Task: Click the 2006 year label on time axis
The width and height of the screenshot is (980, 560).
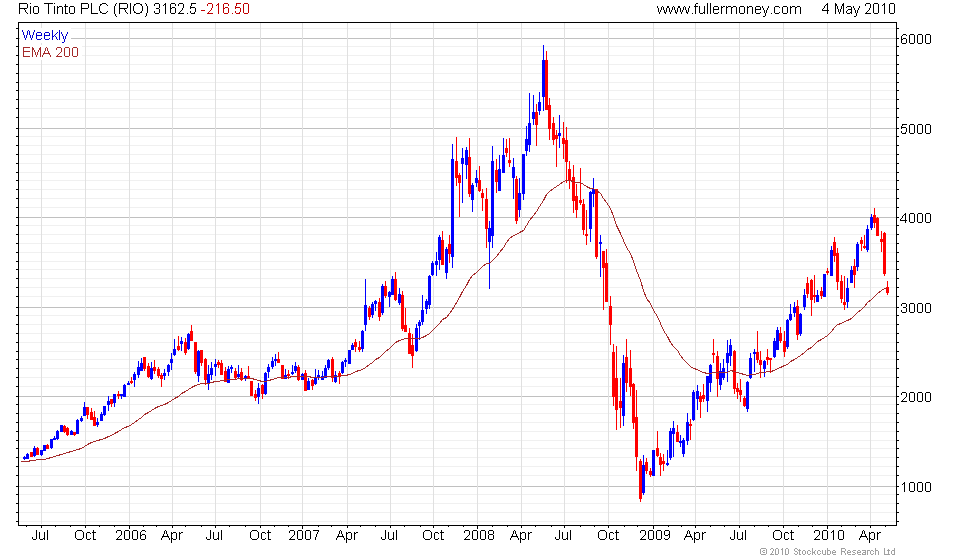Action: point(131,536)
